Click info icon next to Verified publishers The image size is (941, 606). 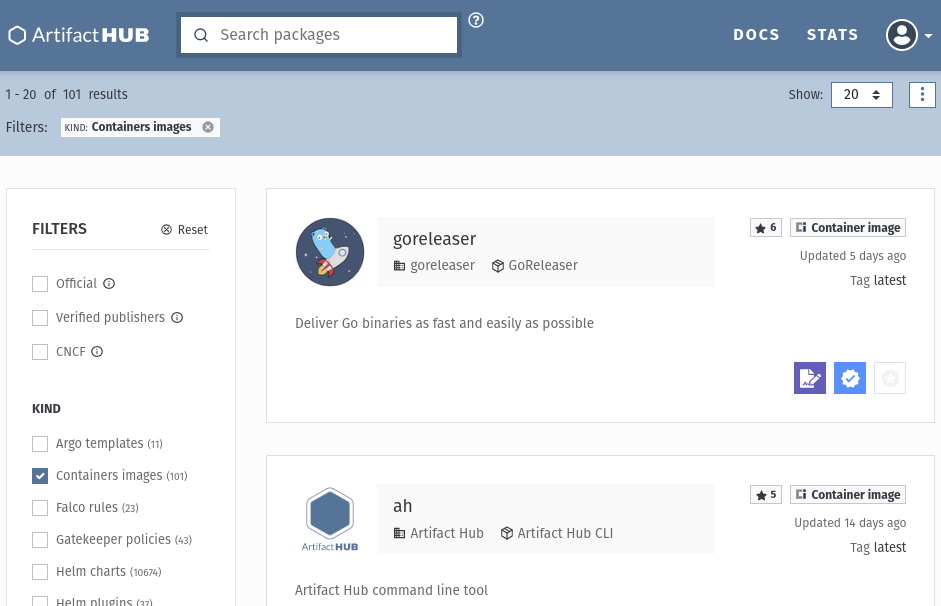pyautogui.click(x=177, y=318)
